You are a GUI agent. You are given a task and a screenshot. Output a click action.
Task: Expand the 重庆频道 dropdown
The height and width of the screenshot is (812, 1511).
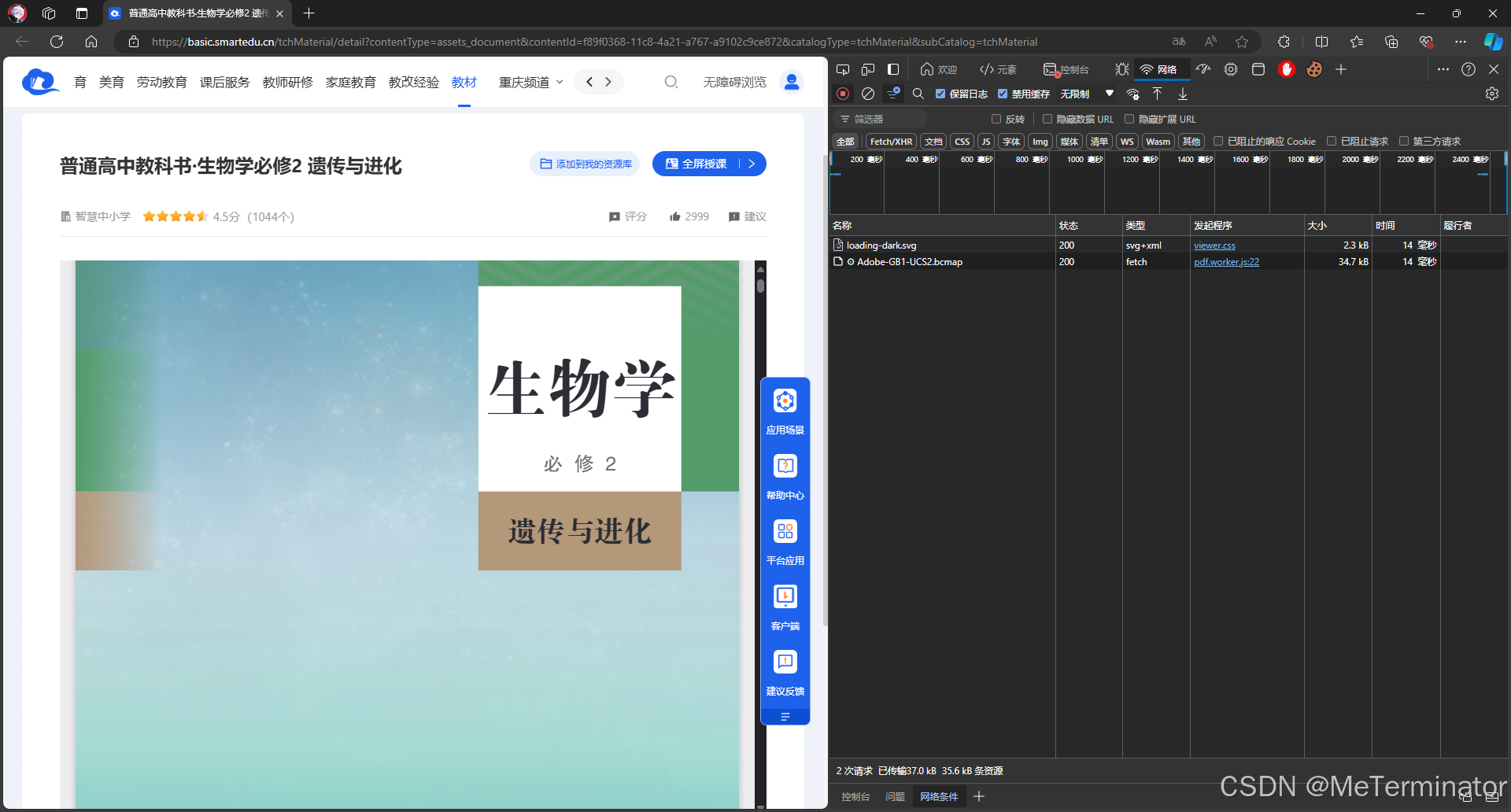(x=531, y=82)
